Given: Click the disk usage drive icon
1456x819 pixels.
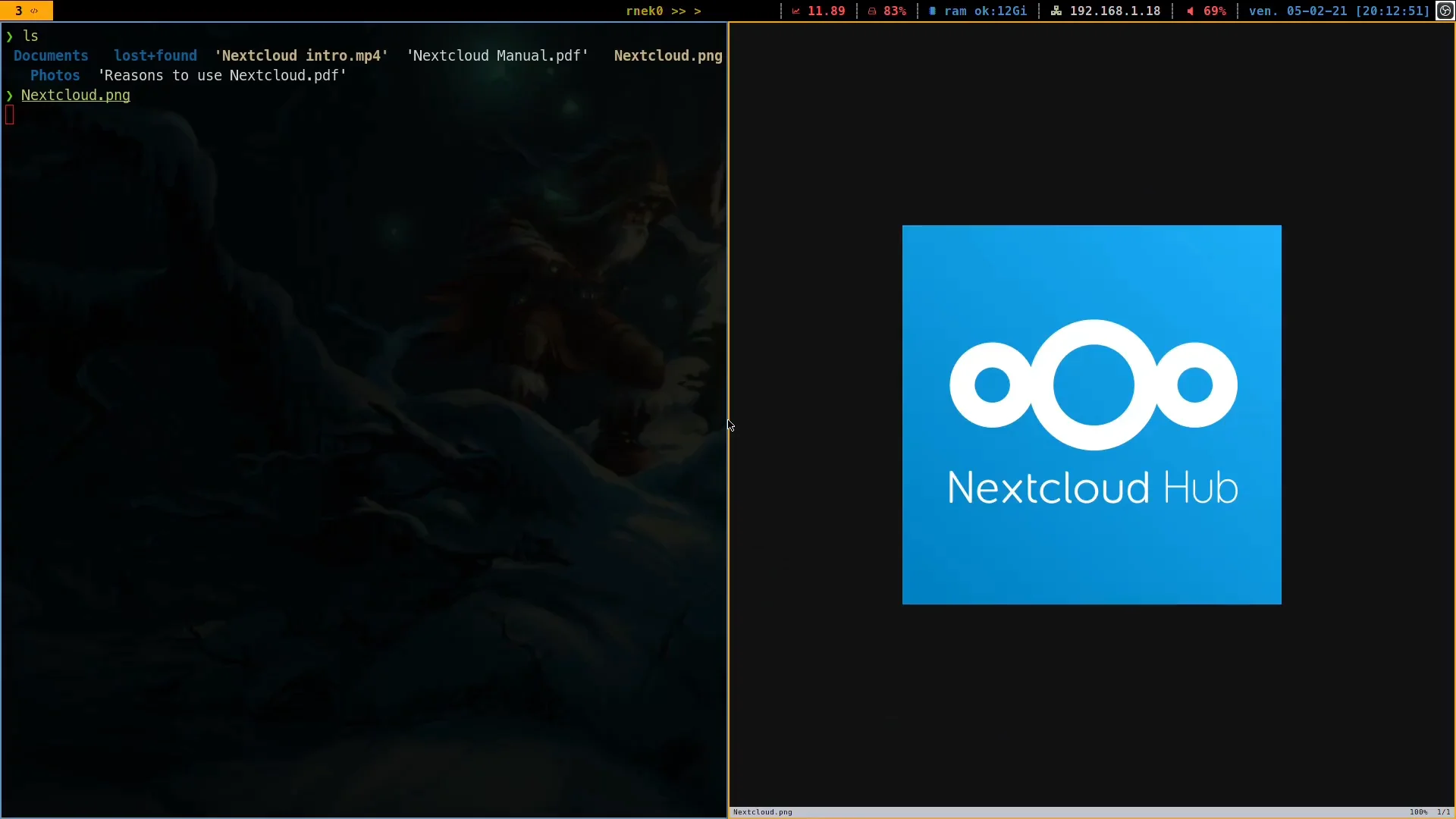Looking at the screenshot, I should (872, 11).
